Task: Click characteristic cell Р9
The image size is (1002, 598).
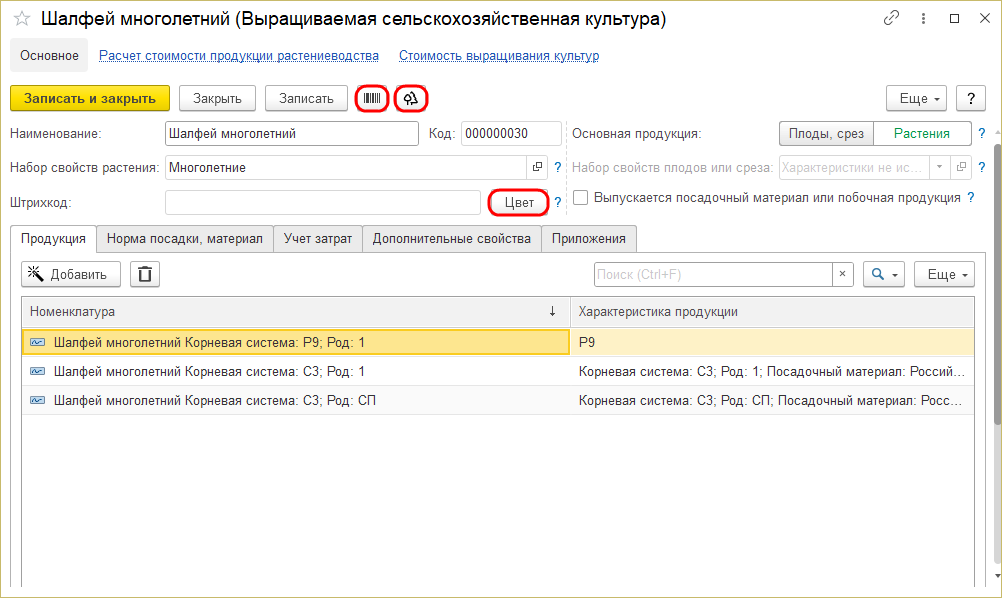Action: click(773, 342)
